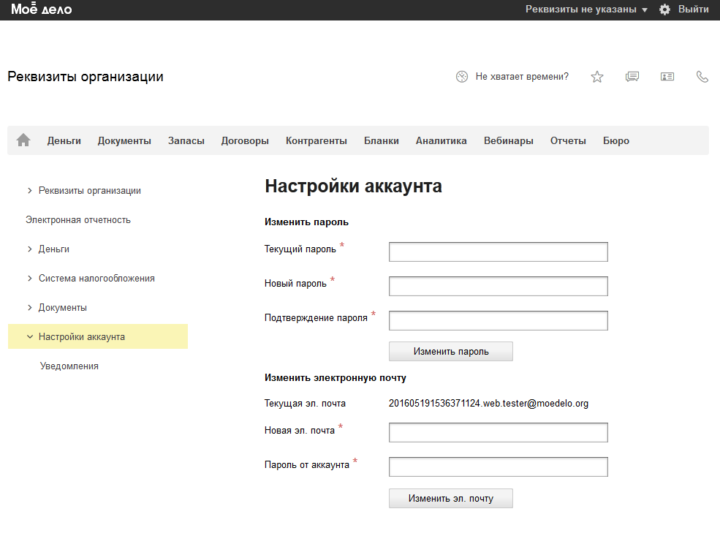Click the phone call icon
Viewport: 720px width, 536px height.
702,77
